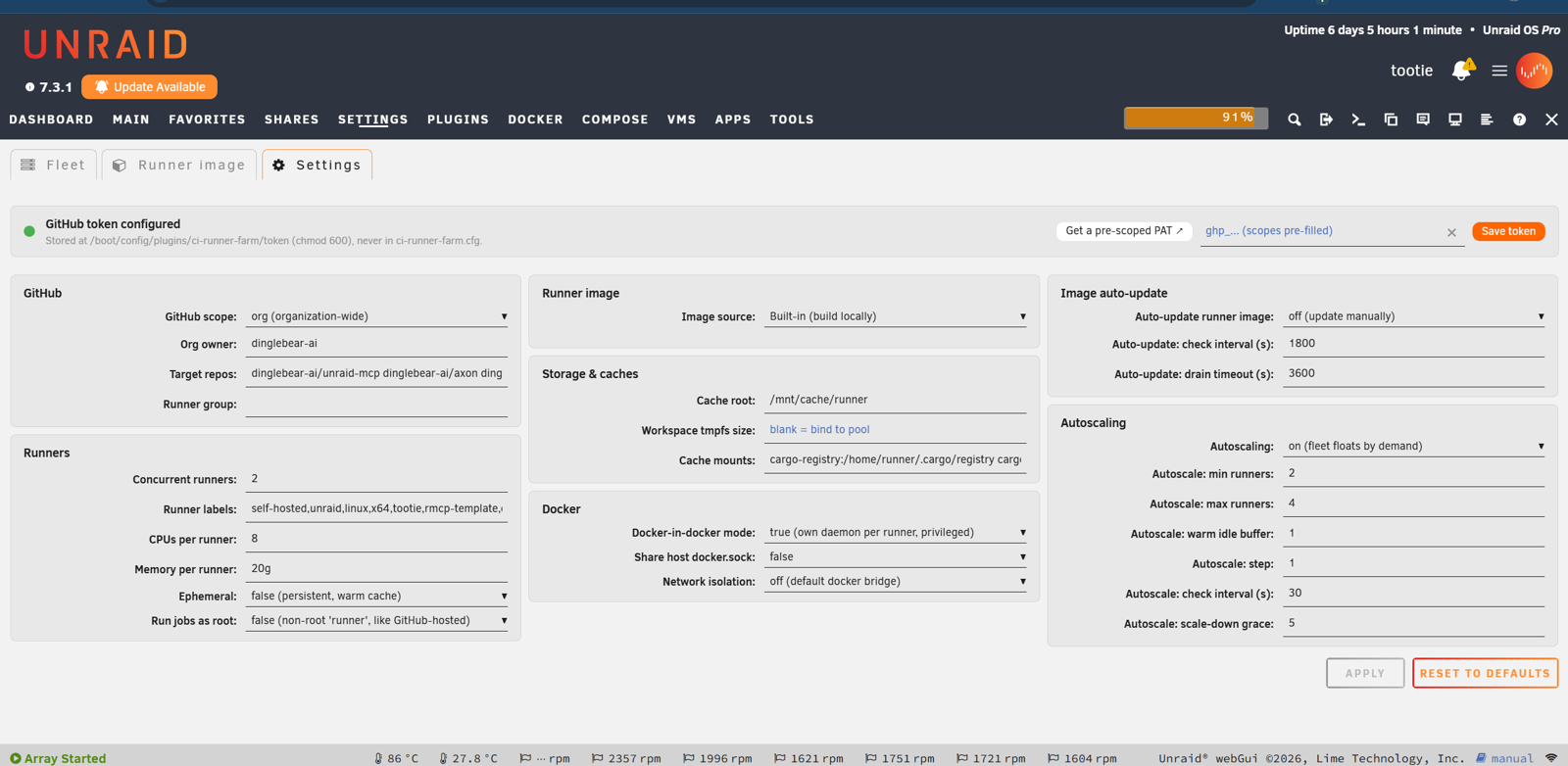Image resolution: width=1568 pixels, height=766 pixels.
Task: Toggle the help question mark icon
Action: click(1519, 120)
